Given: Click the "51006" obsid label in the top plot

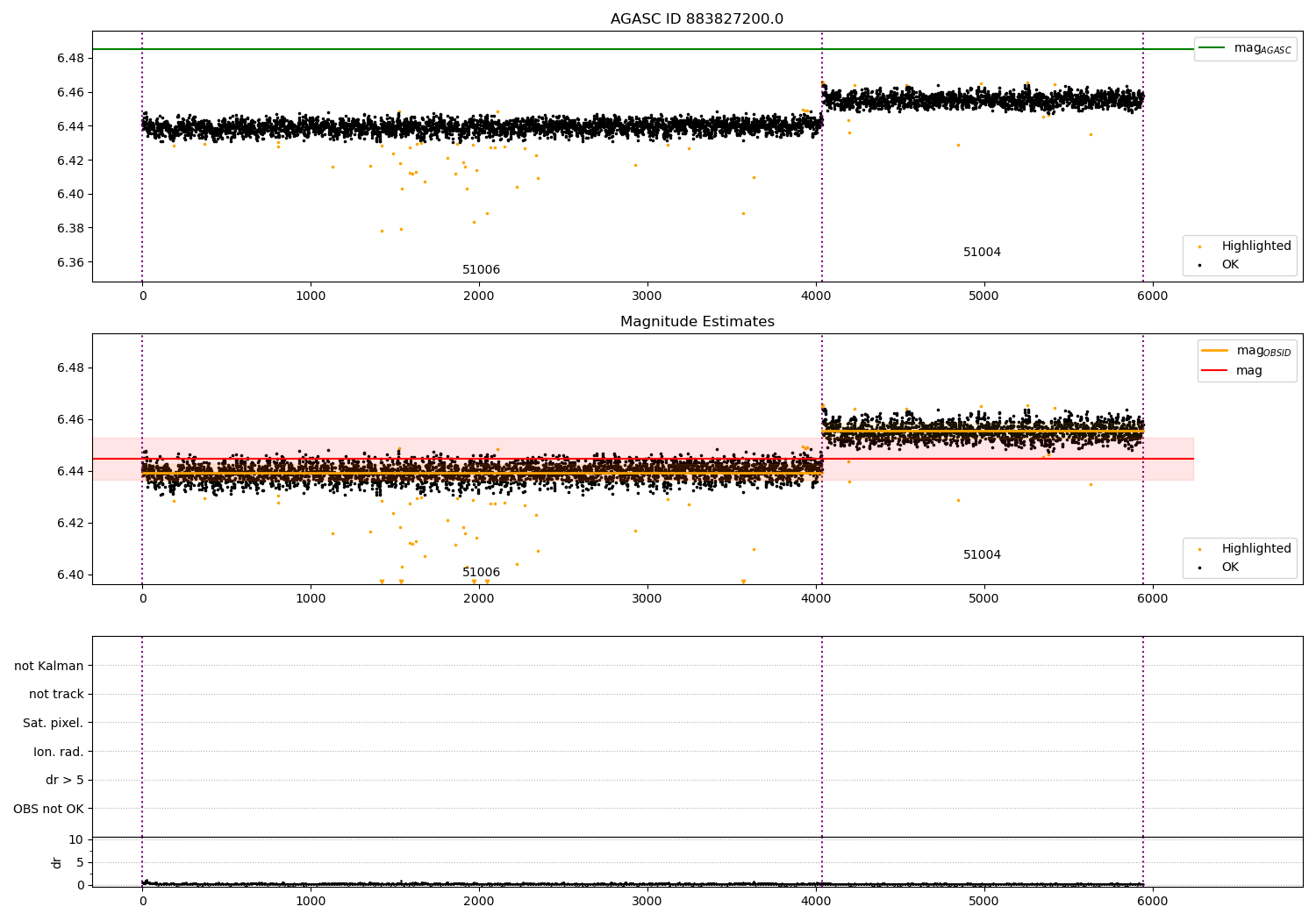Looking at the screenshot, I should tap(481, 270).
